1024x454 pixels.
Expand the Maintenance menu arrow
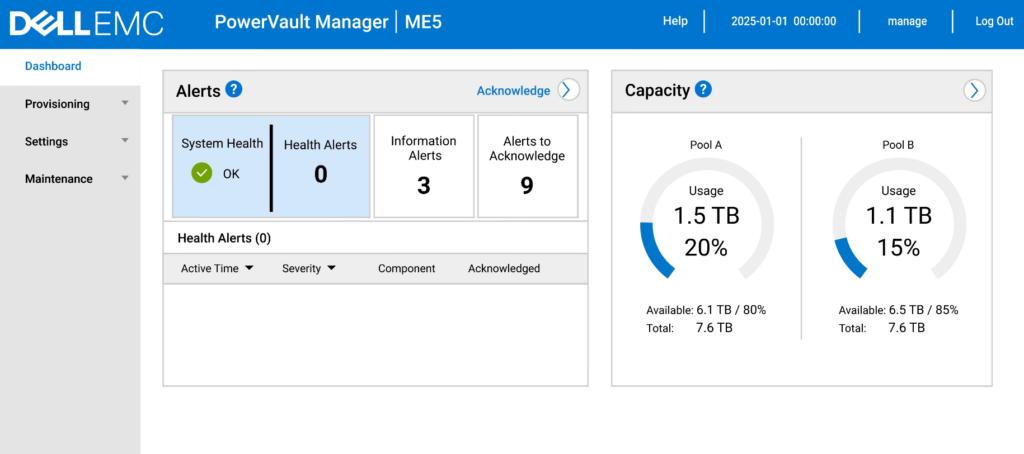pyautogui.click(x=125, y=178)
